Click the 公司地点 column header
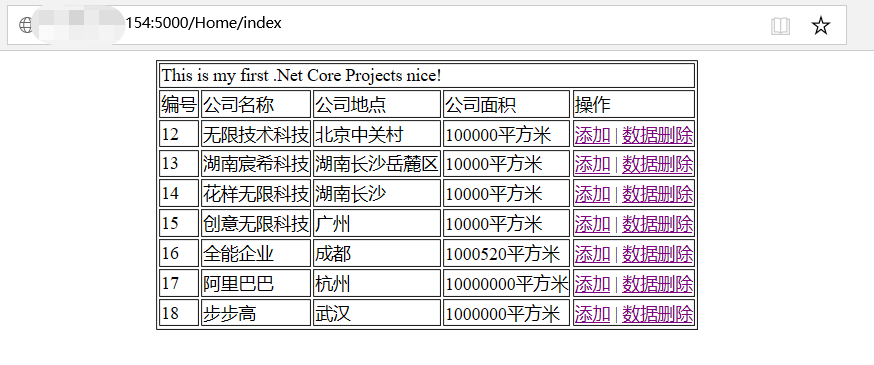This screenshot has width=874, height=365. point(377,104)
